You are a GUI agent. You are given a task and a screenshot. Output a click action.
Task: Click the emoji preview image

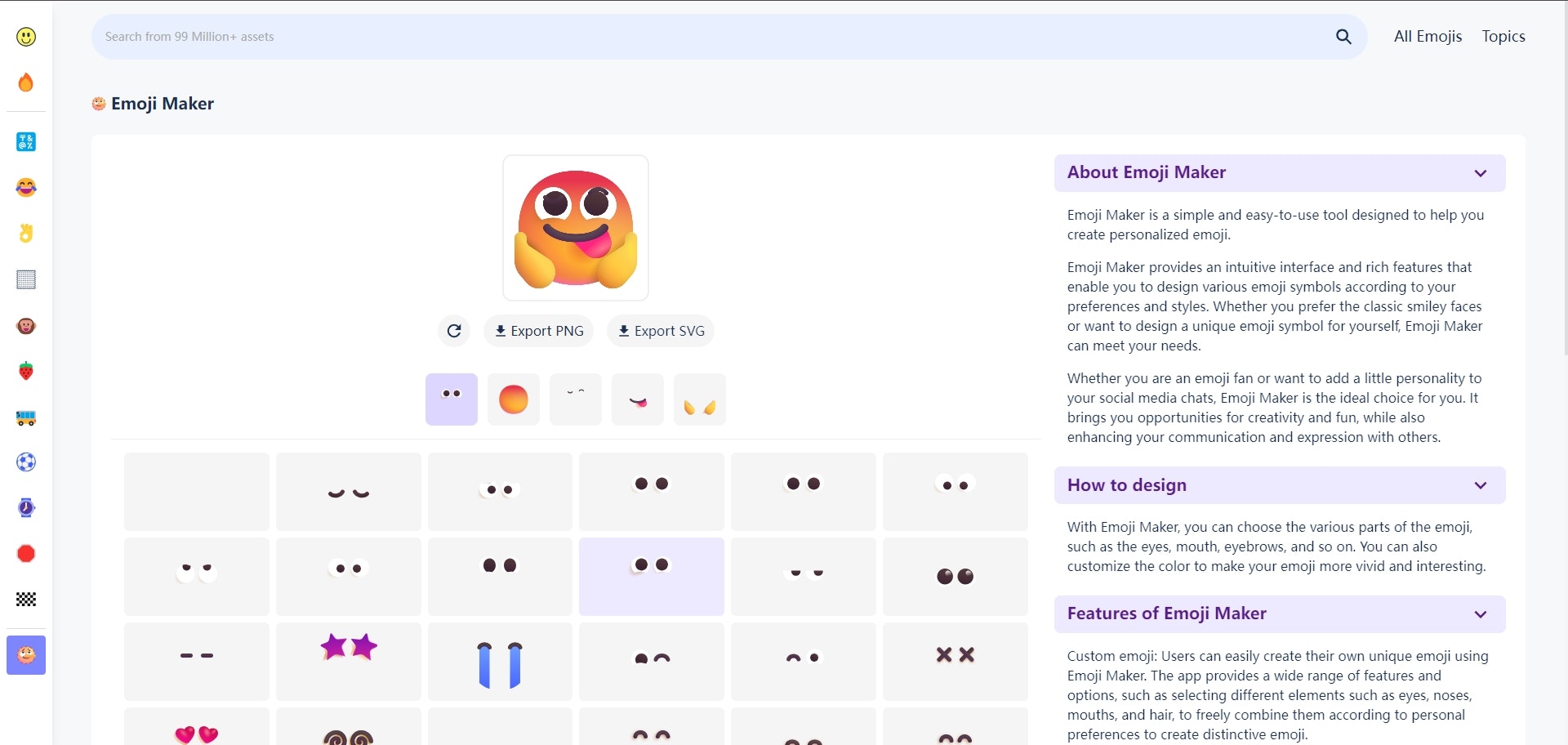point(576,228)
